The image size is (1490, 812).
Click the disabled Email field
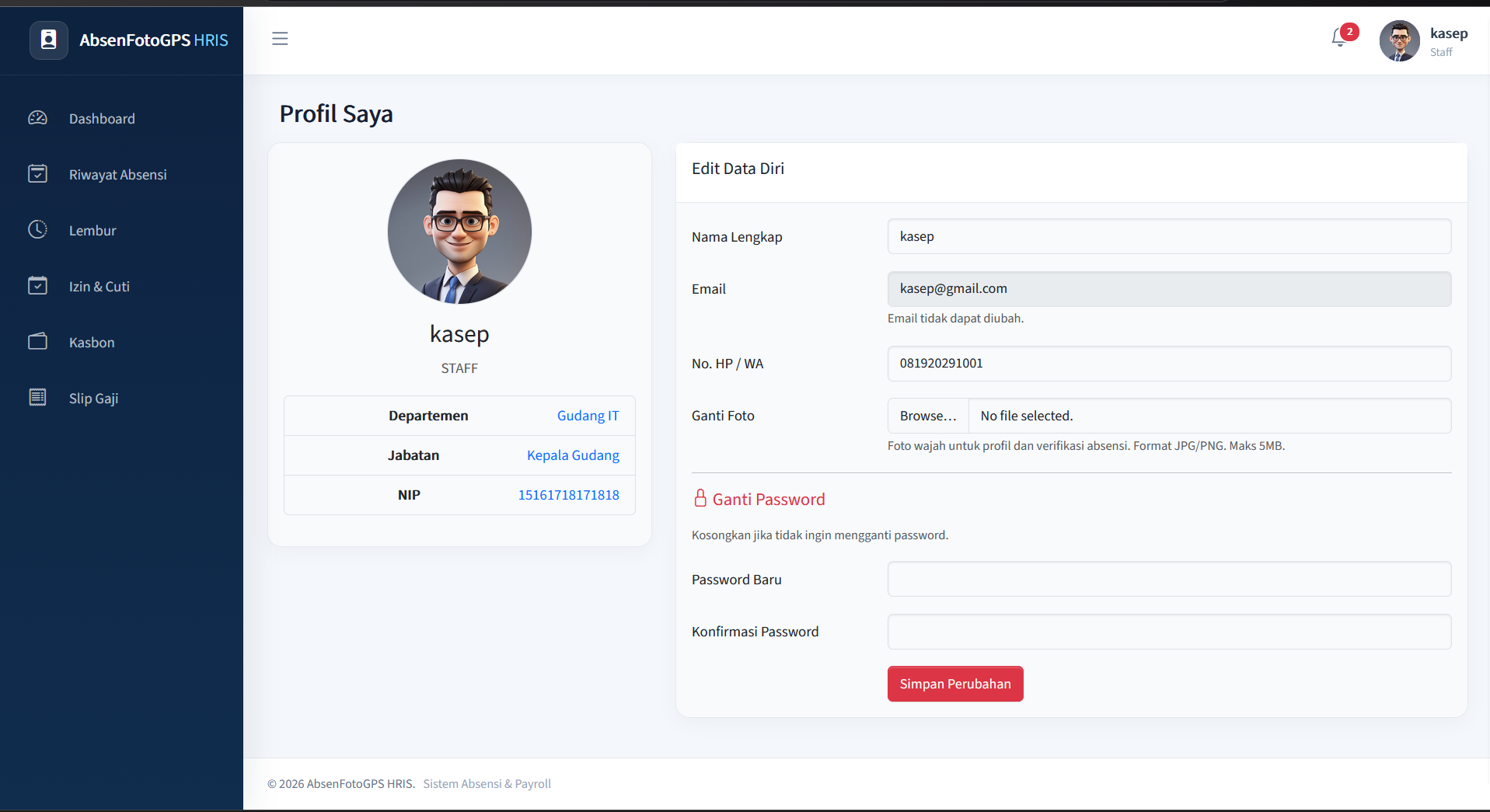[1169, 288]
